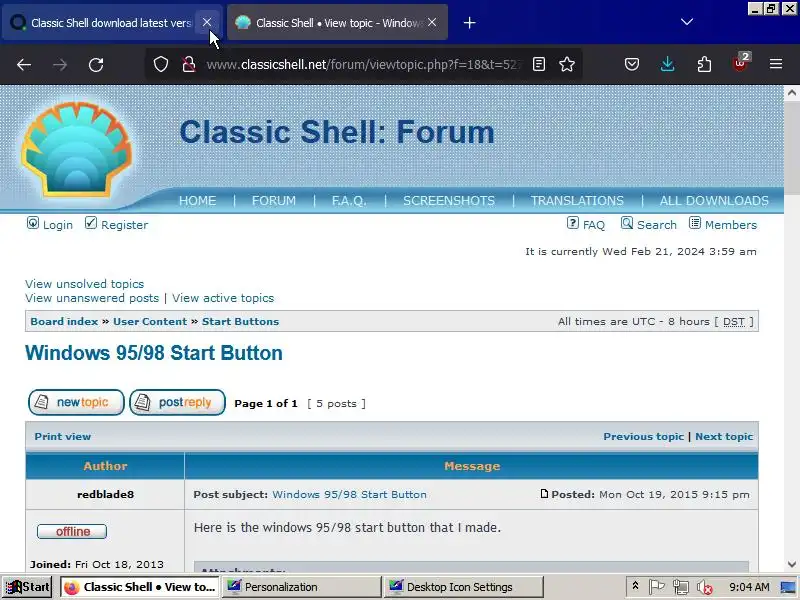Open FORUM in the site navigation
Viewport: 800px width, 600px height.
click(273, 201)
